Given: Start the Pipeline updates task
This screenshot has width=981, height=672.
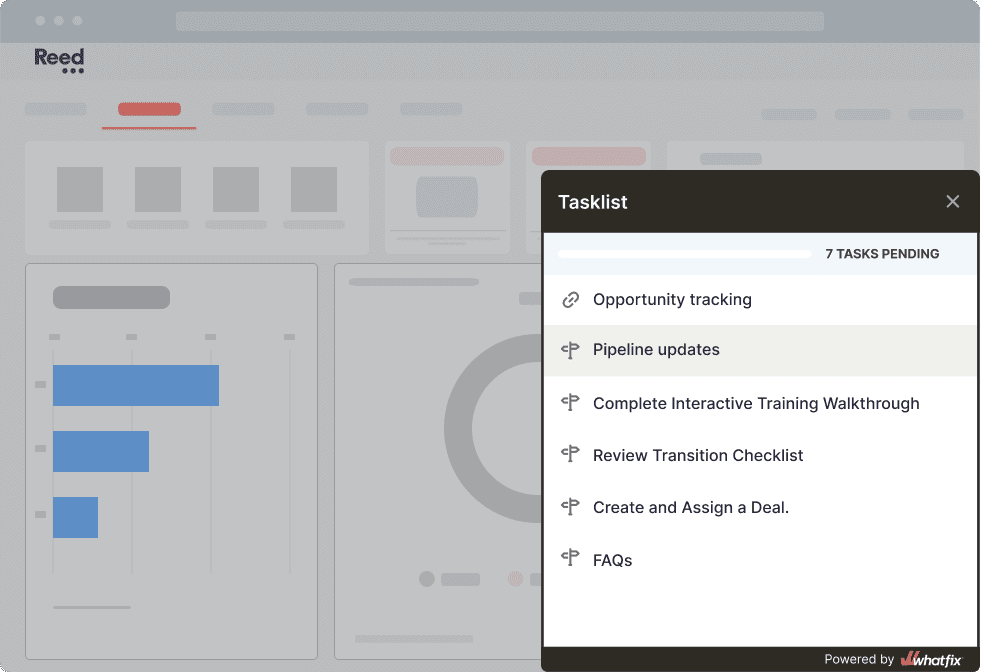Looking at the screenshot, I should click(760, 350).
